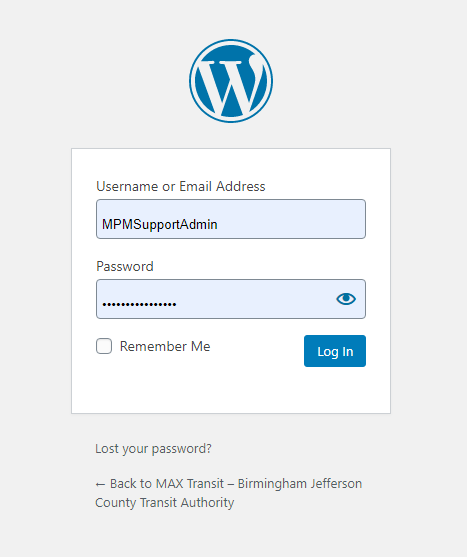Screen dimensions: 467x557
Task: Click the Username or Email Address label
Action: tap(180, 186)
